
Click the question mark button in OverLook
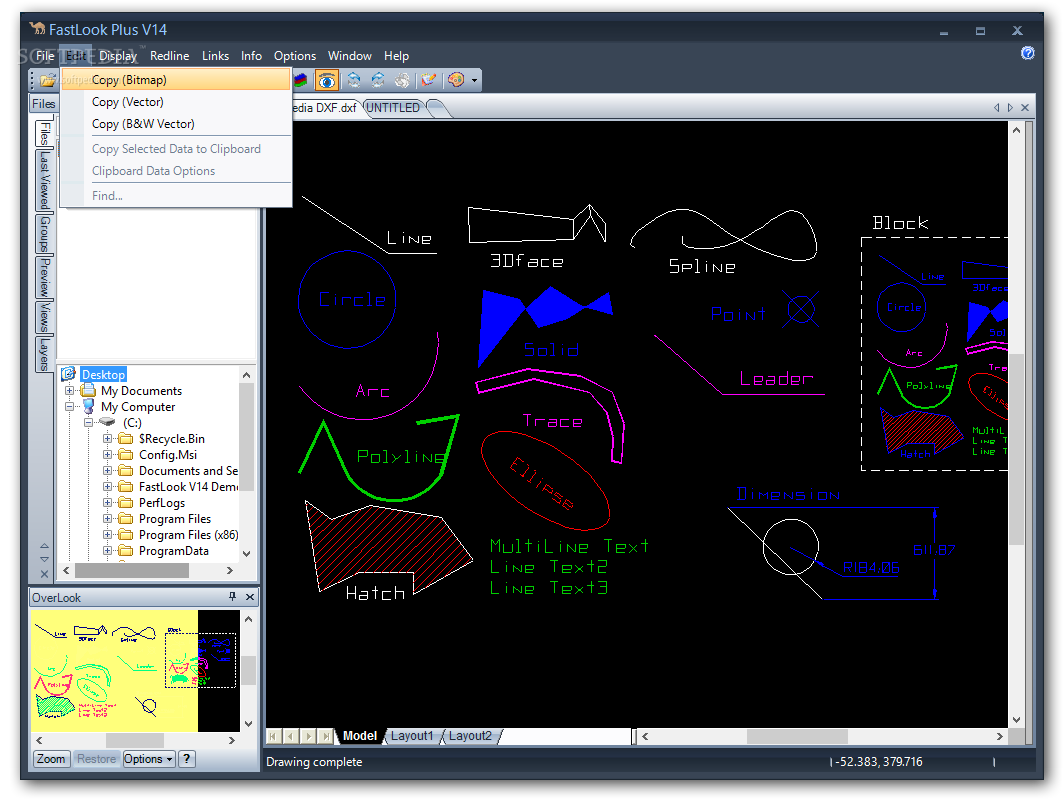point(187,759)
